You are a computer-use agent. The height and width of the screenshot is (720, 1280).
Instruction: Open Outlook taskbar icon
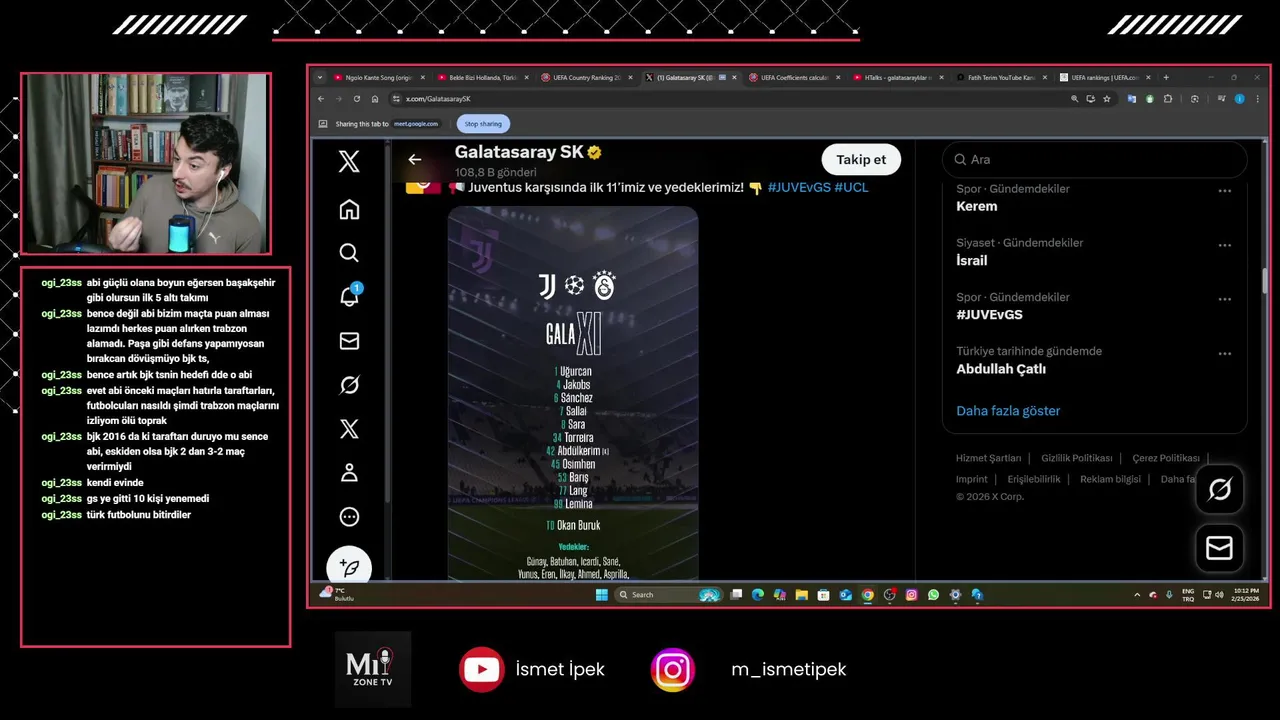tap(845, 595)
